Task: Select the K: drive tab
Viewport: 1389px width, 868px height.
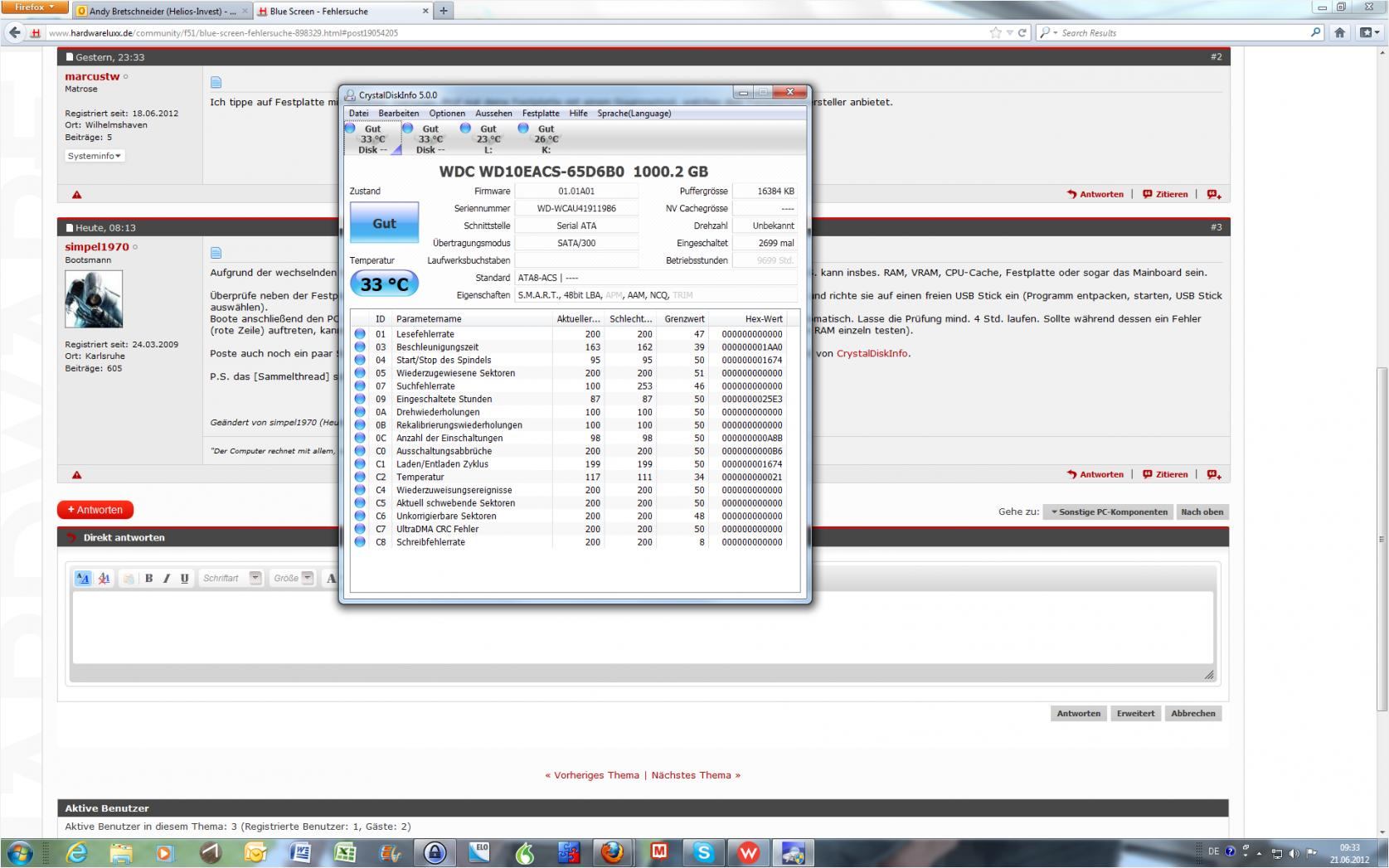Action: [546, 138]
